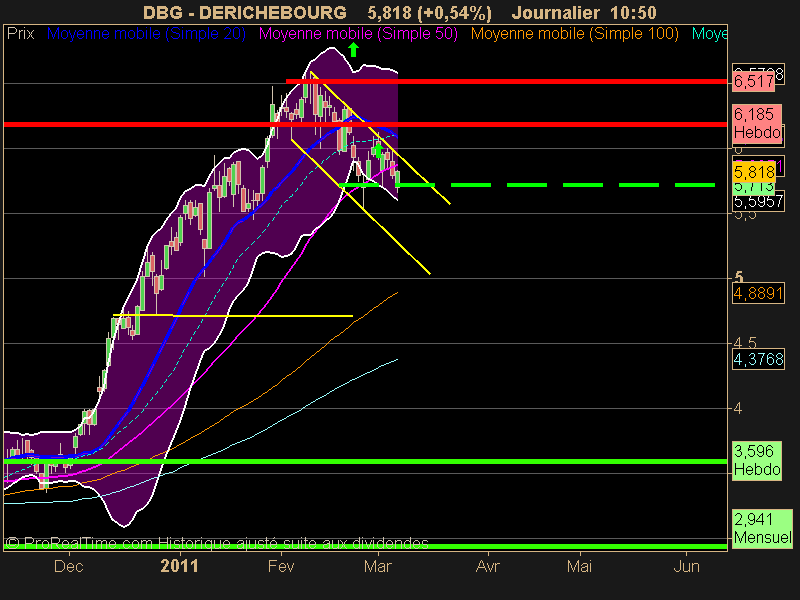Viewport: 800px width, 600px height.
Task: Click the 'Prix' legend label
Action: [20, 34]
